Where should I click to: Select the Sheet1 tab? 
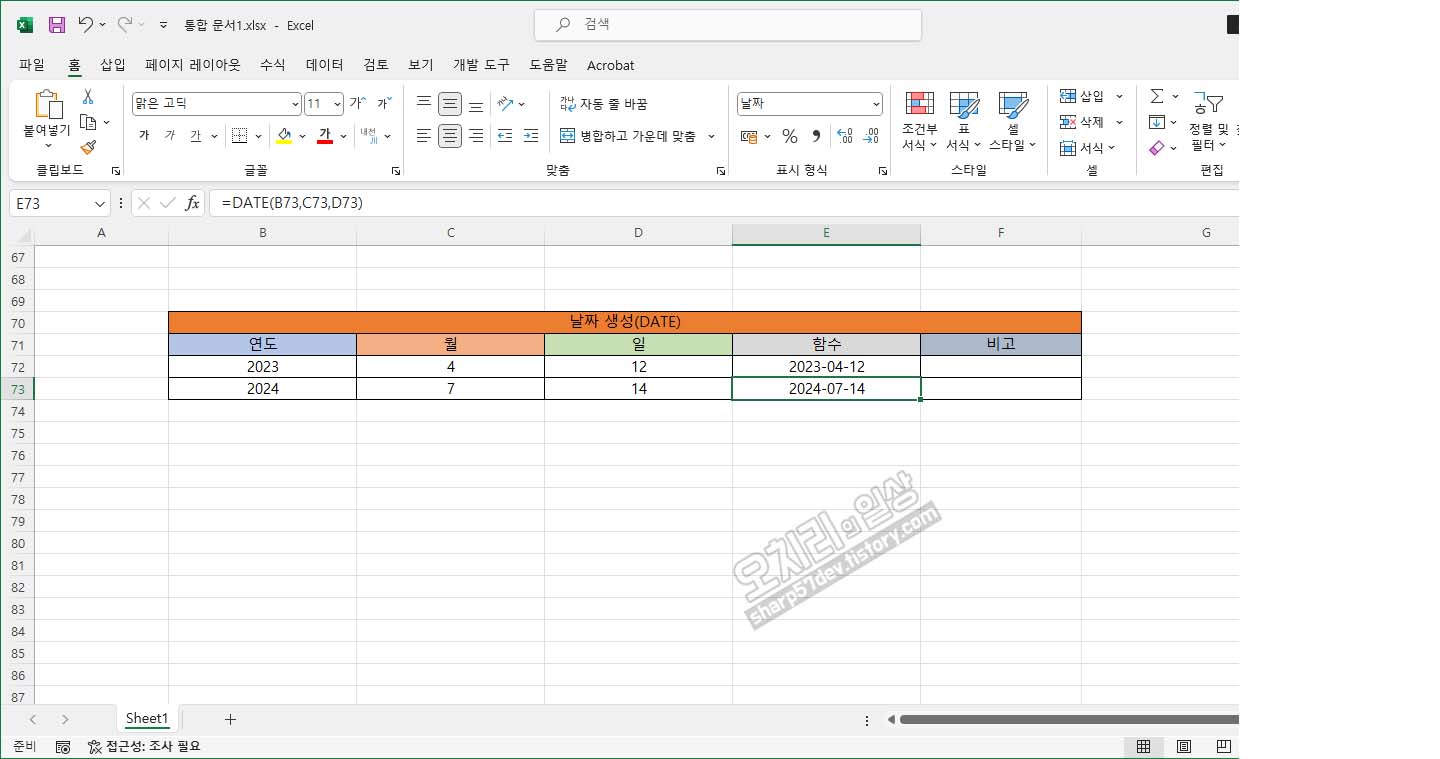click(147, 719)
